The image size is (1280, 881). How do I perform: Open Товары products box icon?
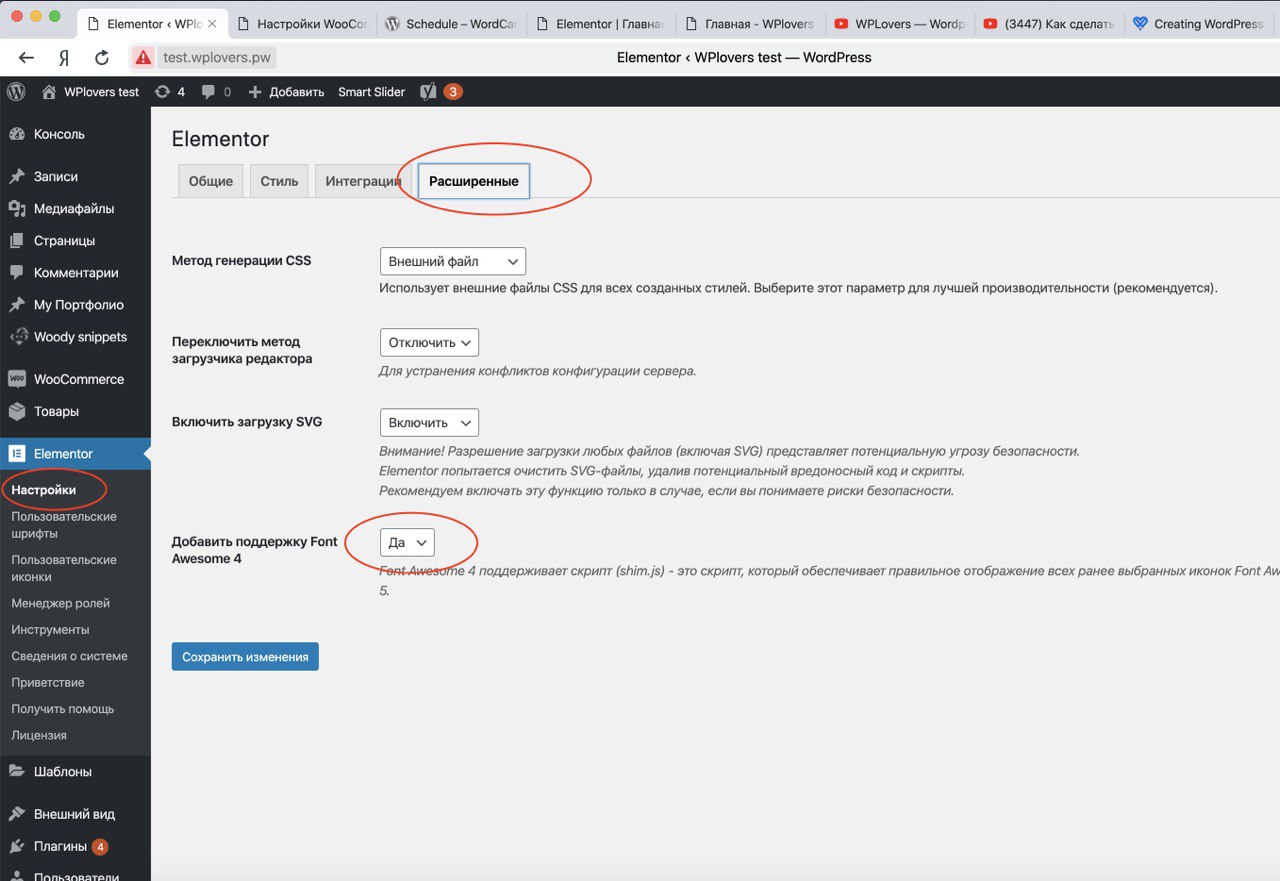coord(16,411)
